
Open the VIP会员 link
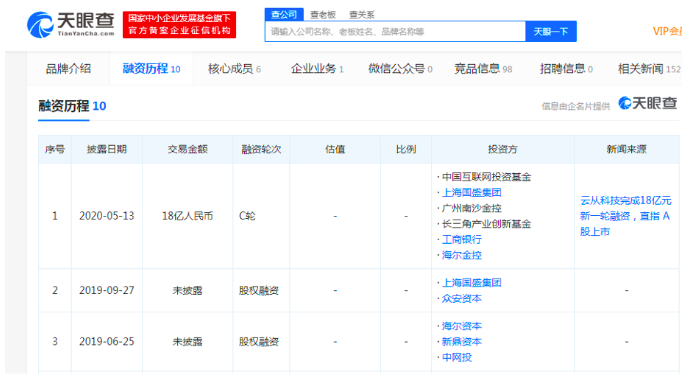667,31
